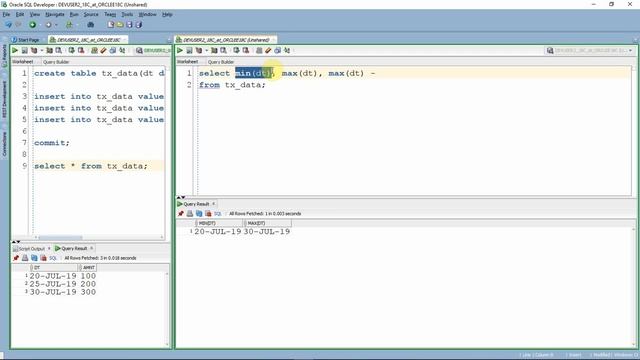Open right worksheet connection dropdown

tap(631, 51)
